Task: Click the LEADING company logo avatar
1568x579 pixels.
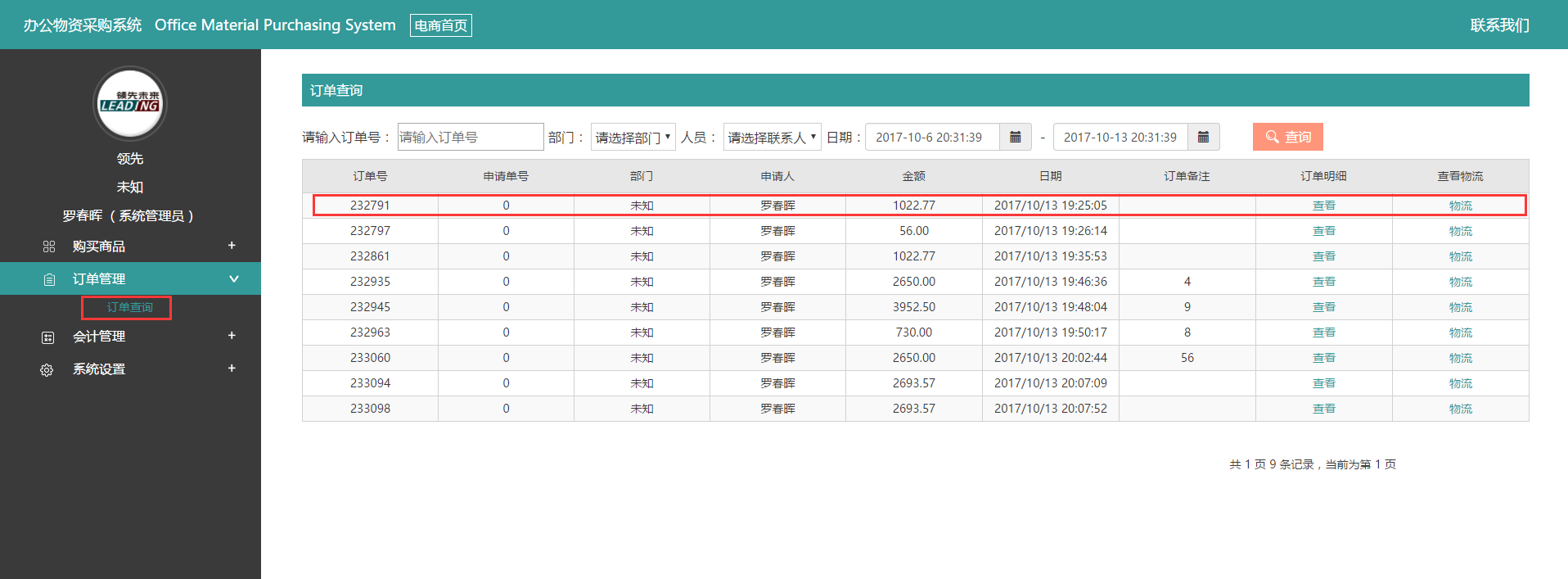Action: (130, 104)
